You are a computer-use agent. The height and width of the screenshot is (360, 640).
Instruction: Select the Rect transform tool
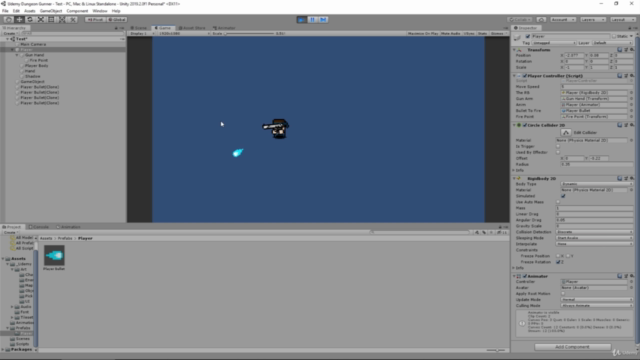[51, 19]
